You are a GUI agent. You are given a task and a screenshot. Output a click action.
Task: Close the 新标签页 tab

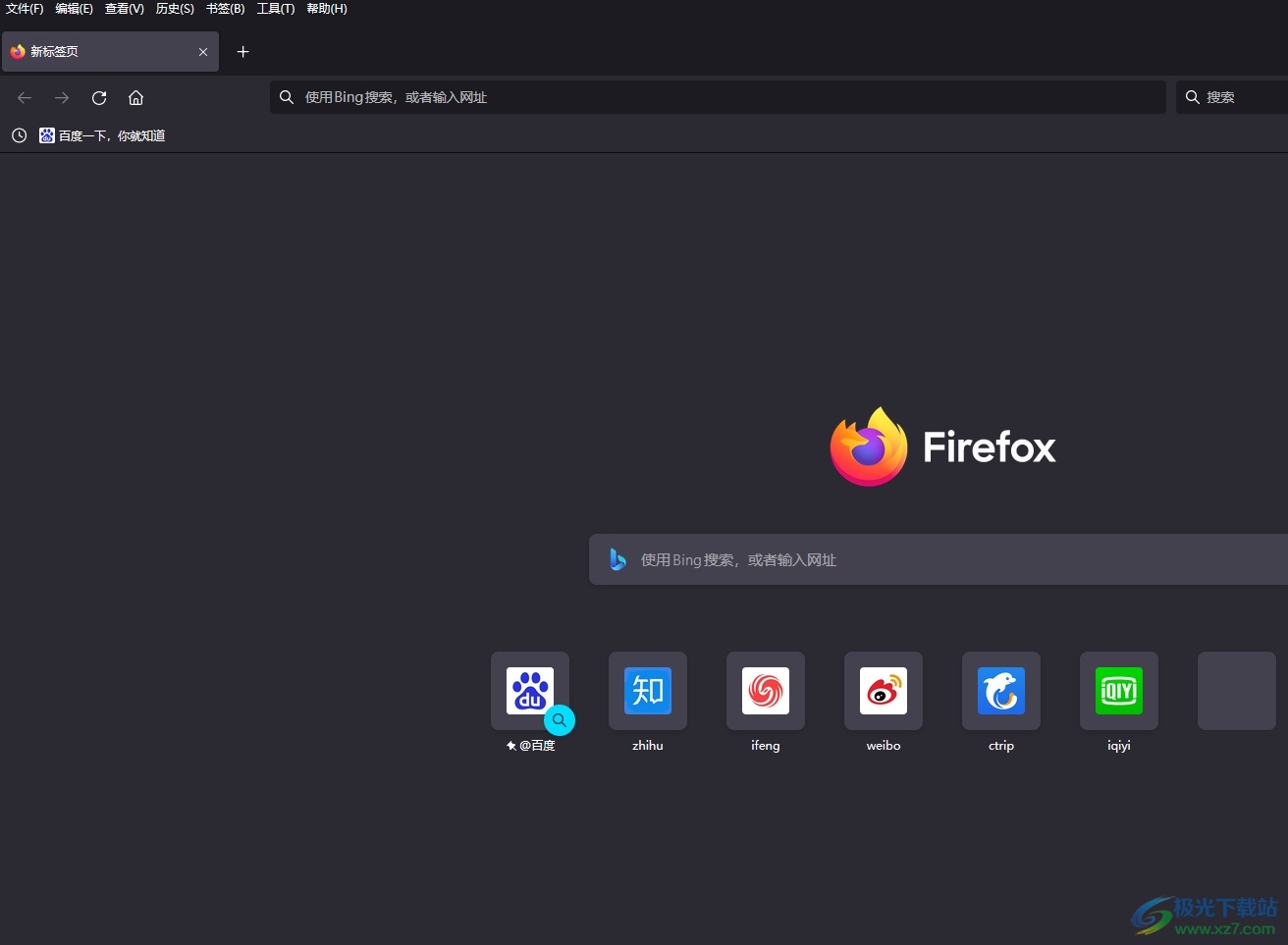pos(203,52)
